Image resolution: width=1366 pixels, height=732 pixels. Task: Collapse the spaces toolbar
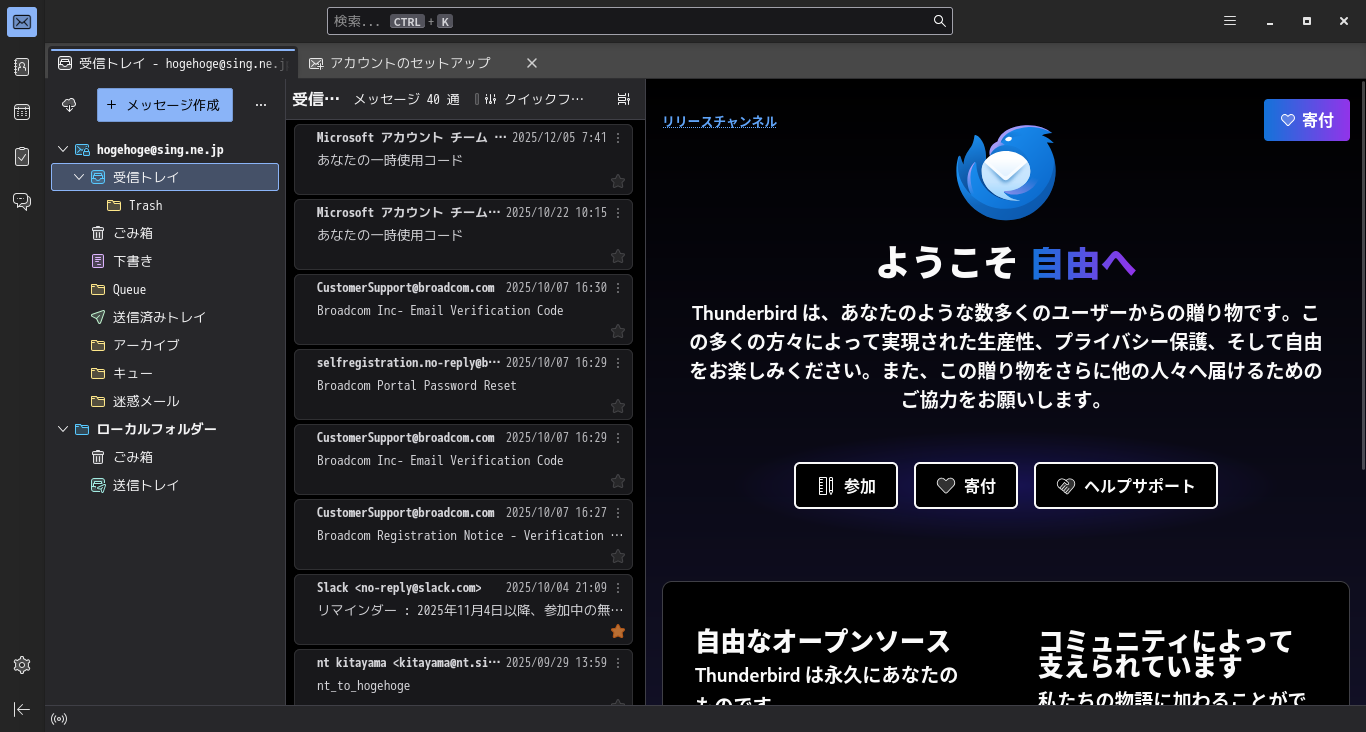(x=22, y=709)
